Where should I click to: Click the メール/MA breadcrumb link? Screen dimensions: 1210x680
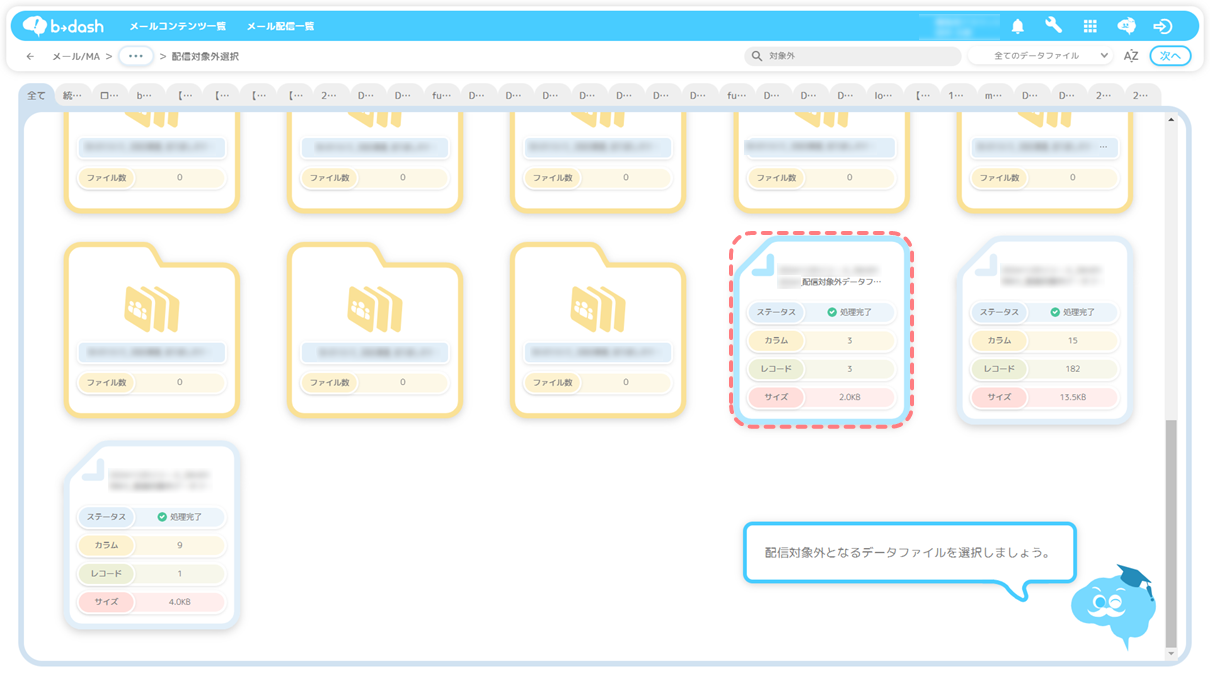pyautogui.click(x=76, y=57)
